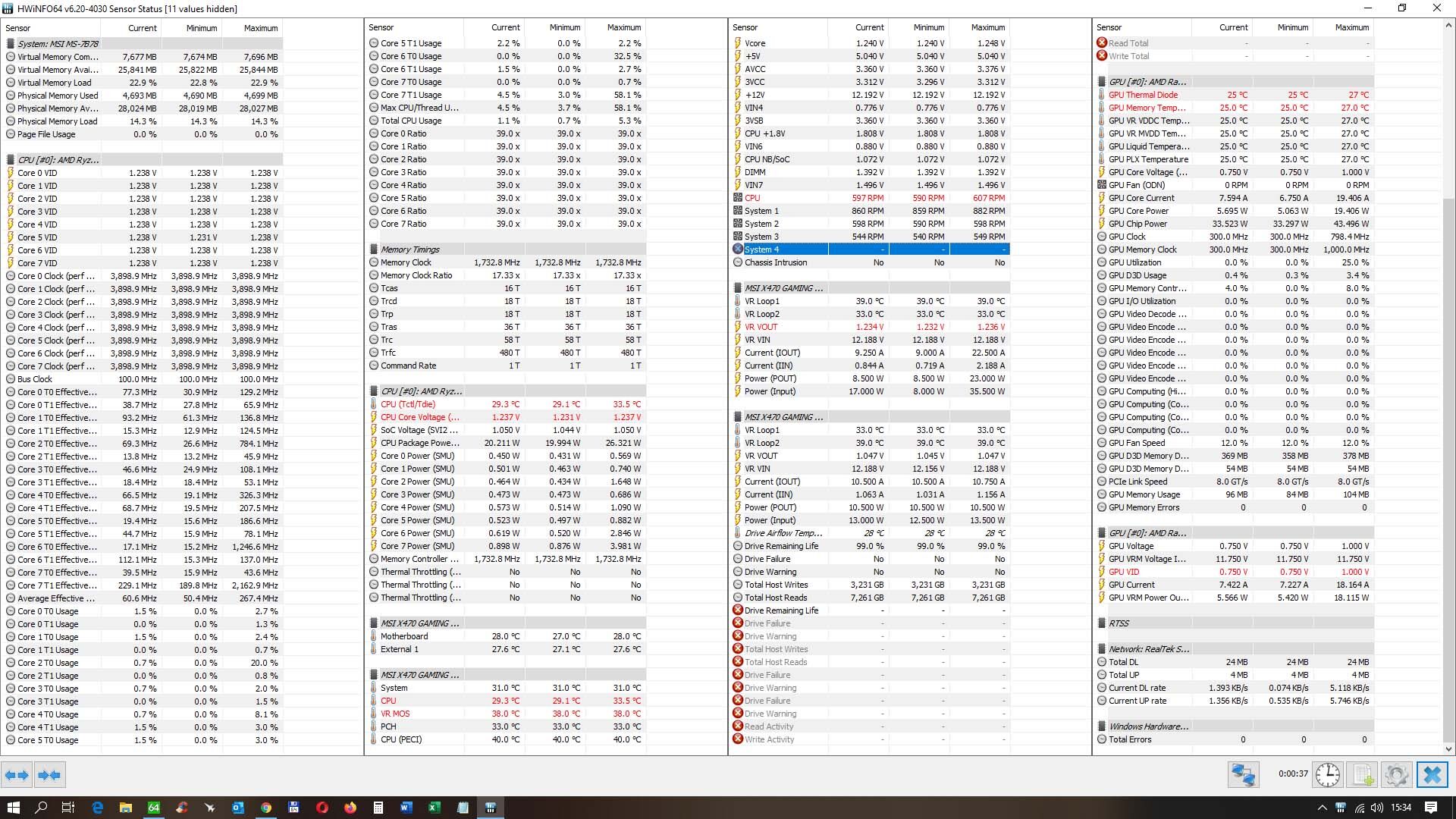Select the Chassis Intrusion row
Image resolution: width=1456 pixels, height=819 pixels.
[870, 262]
